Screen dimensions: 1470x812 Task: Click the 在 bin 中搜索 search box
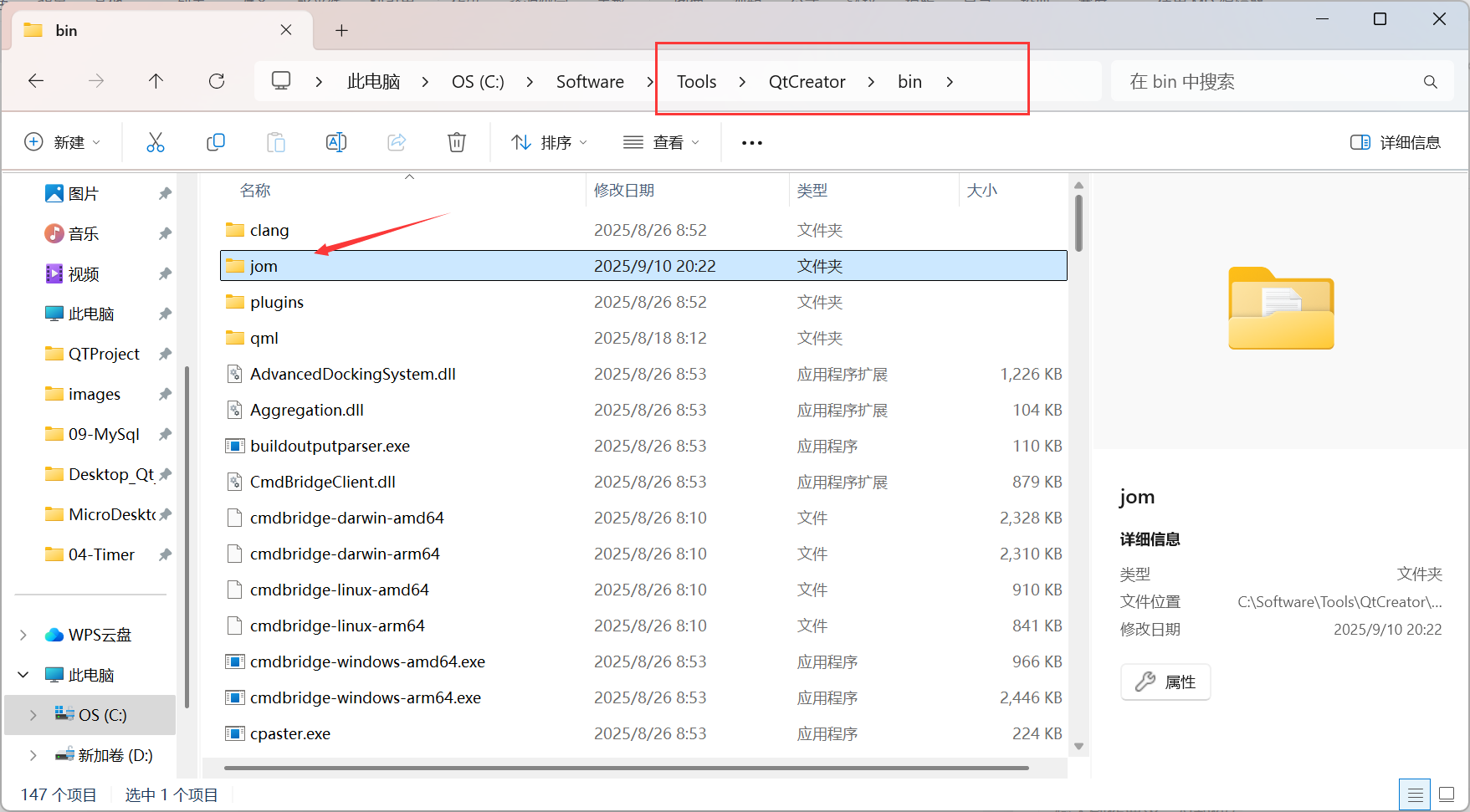pyautogui.click(x=1255, y=81)
